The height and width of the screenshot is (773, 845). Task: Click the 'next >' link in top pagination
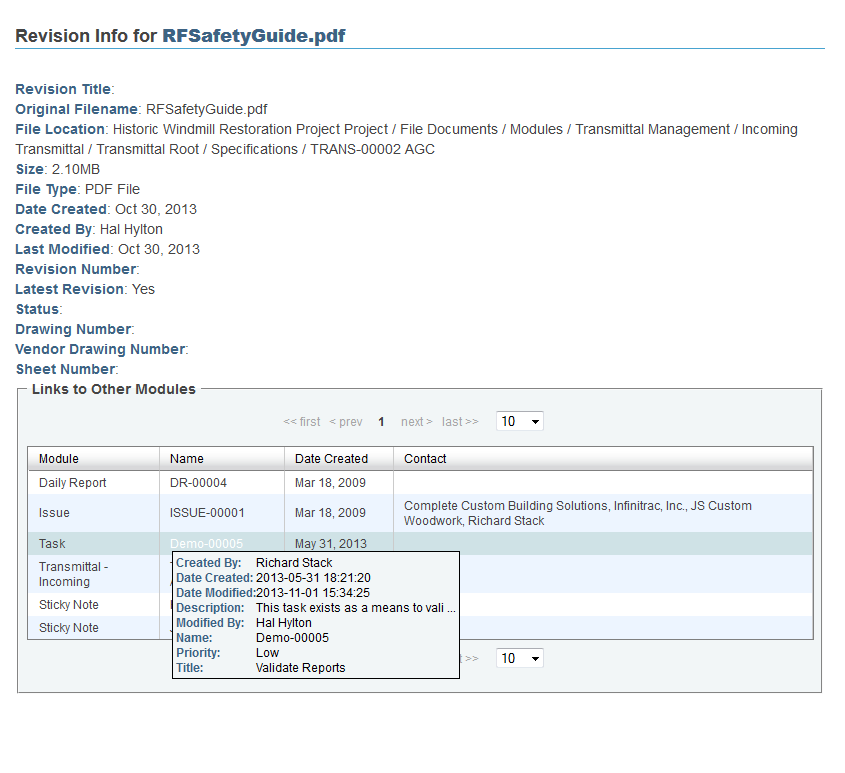417,422
